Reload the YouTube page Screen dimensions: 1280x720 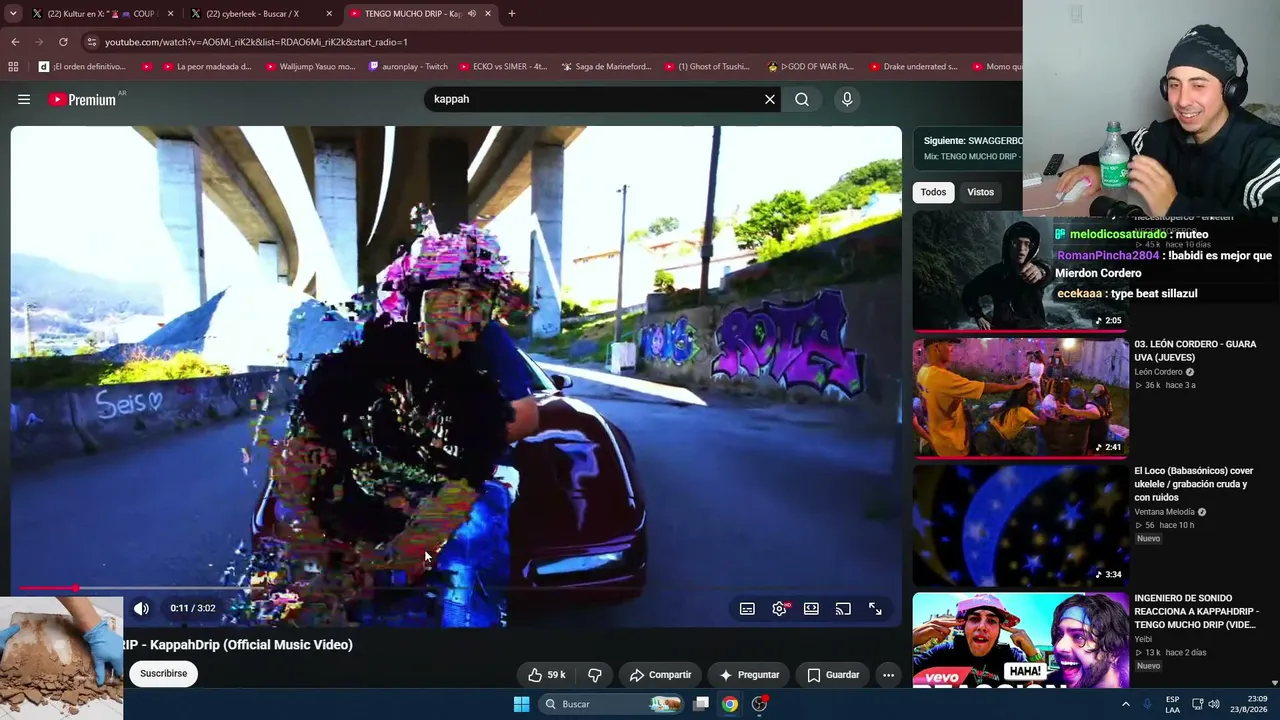(63, 42)
